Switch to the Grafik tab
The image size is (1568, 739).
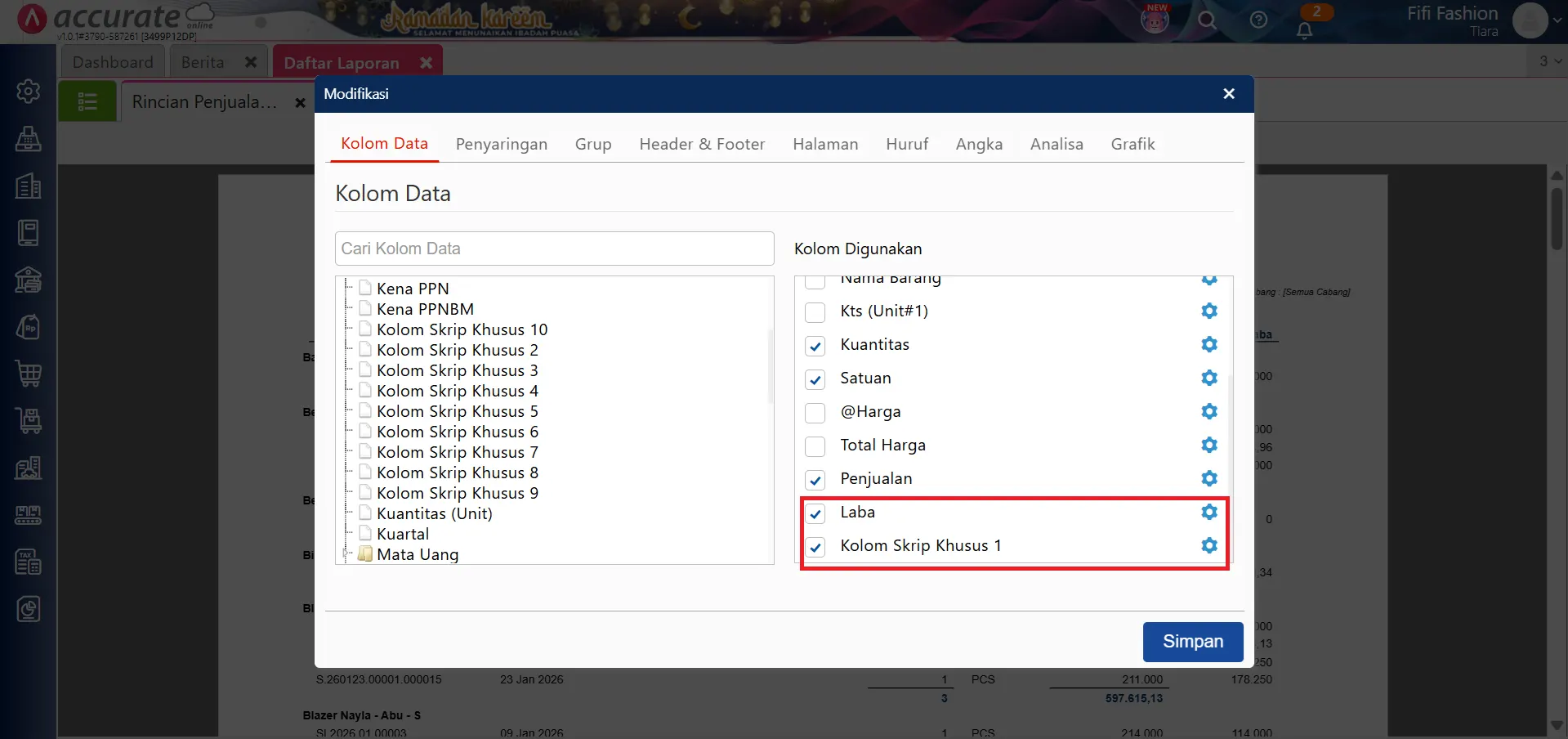1132,144
